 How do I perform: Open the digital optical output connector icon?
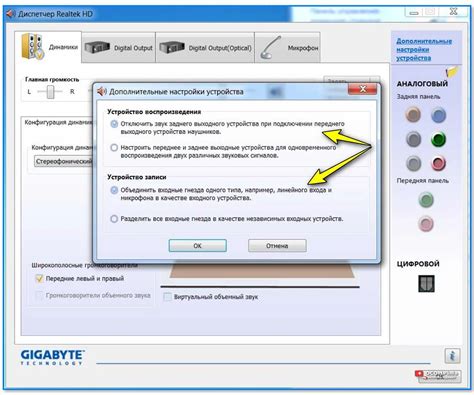[426, 284]
